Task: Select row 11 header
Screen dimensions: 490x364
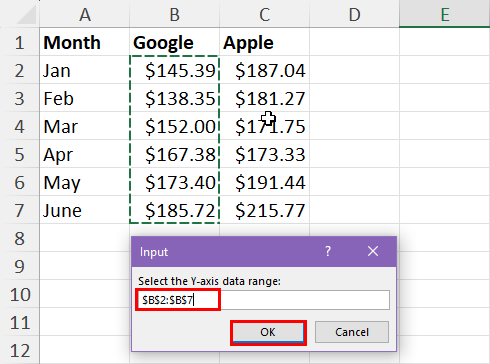Action: point(20,322)
